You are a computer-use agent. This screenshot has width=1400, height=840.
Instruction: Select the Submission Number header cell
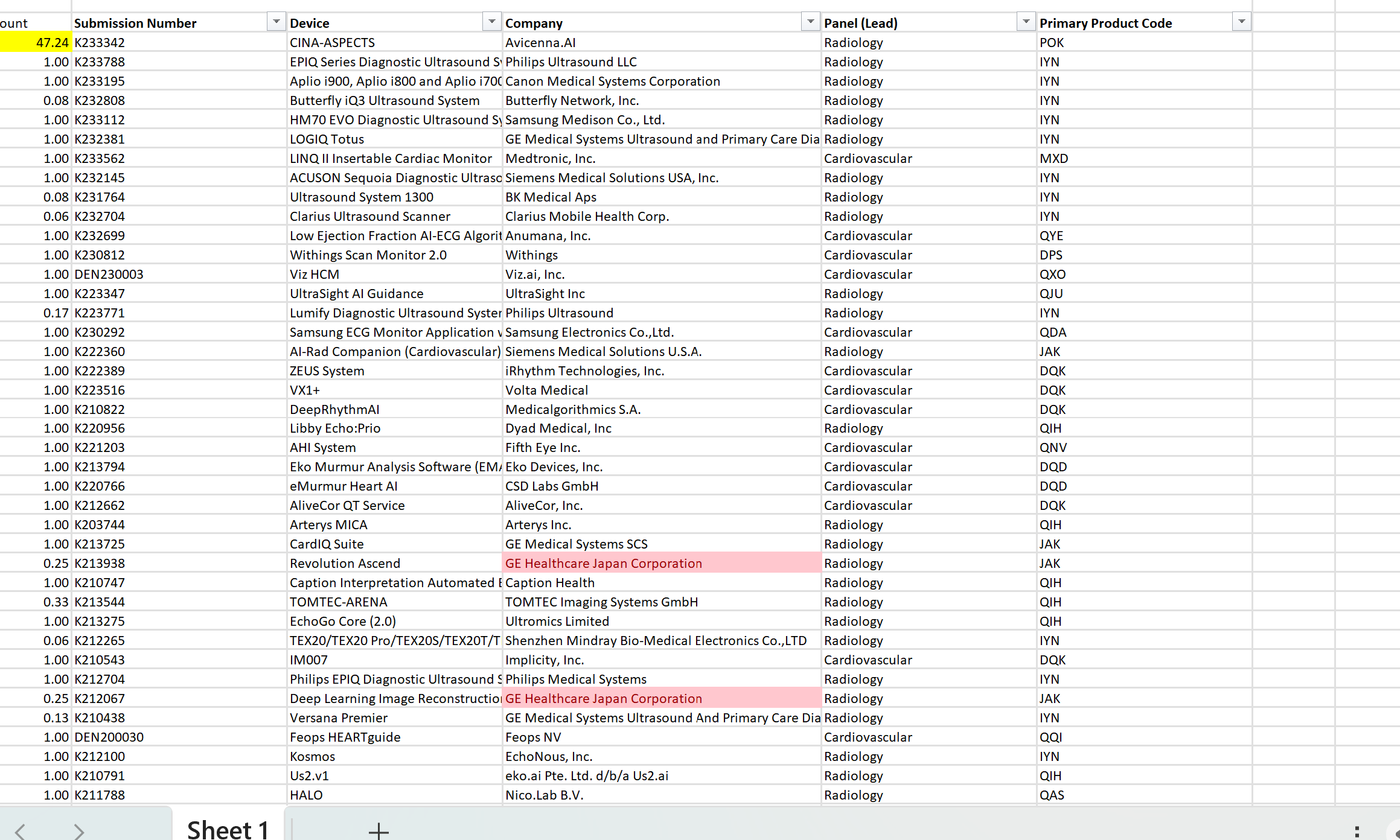click(x=179, y=23)
